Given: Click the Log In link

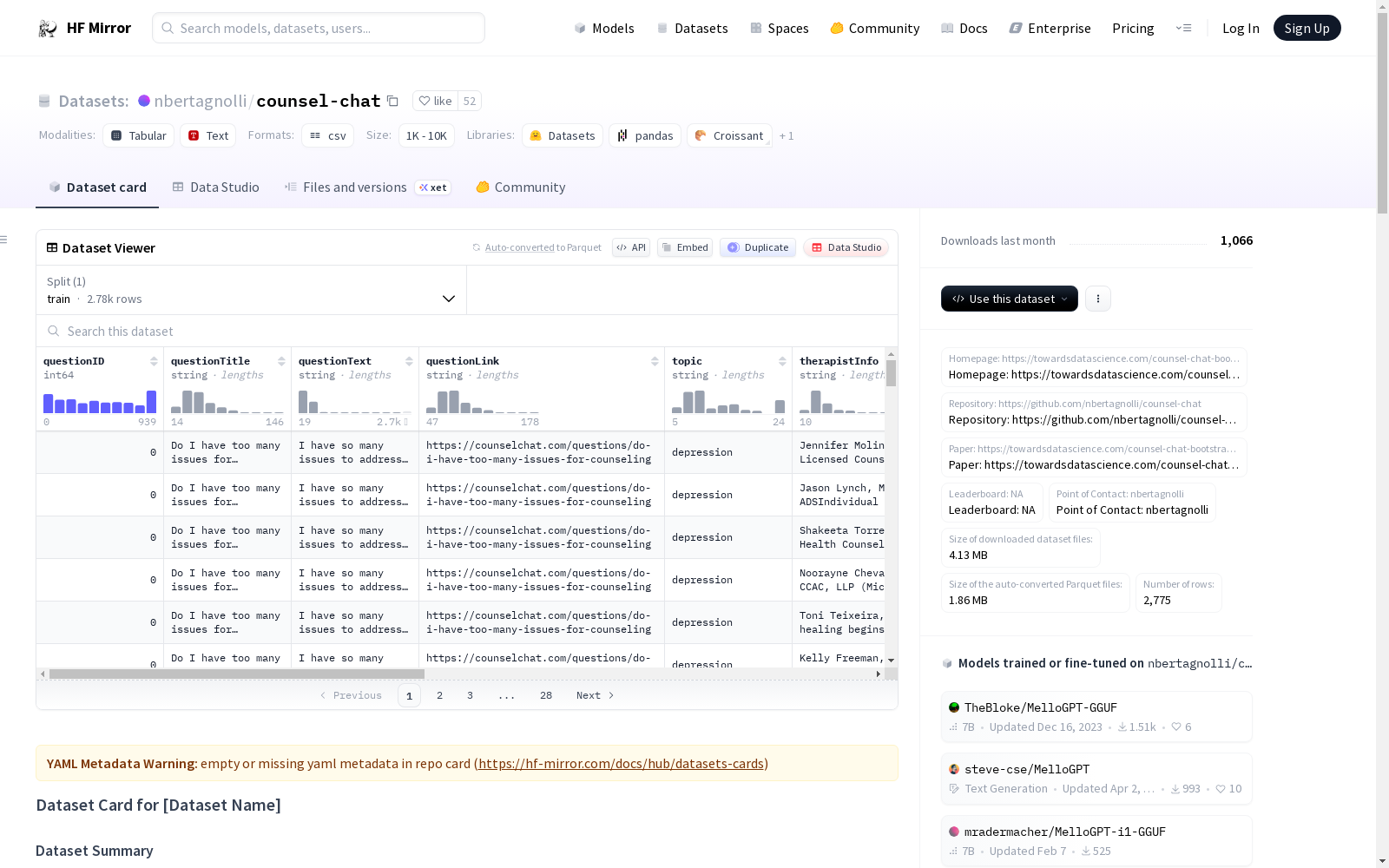Looking at the screenshot, I should pos(1241,28).
